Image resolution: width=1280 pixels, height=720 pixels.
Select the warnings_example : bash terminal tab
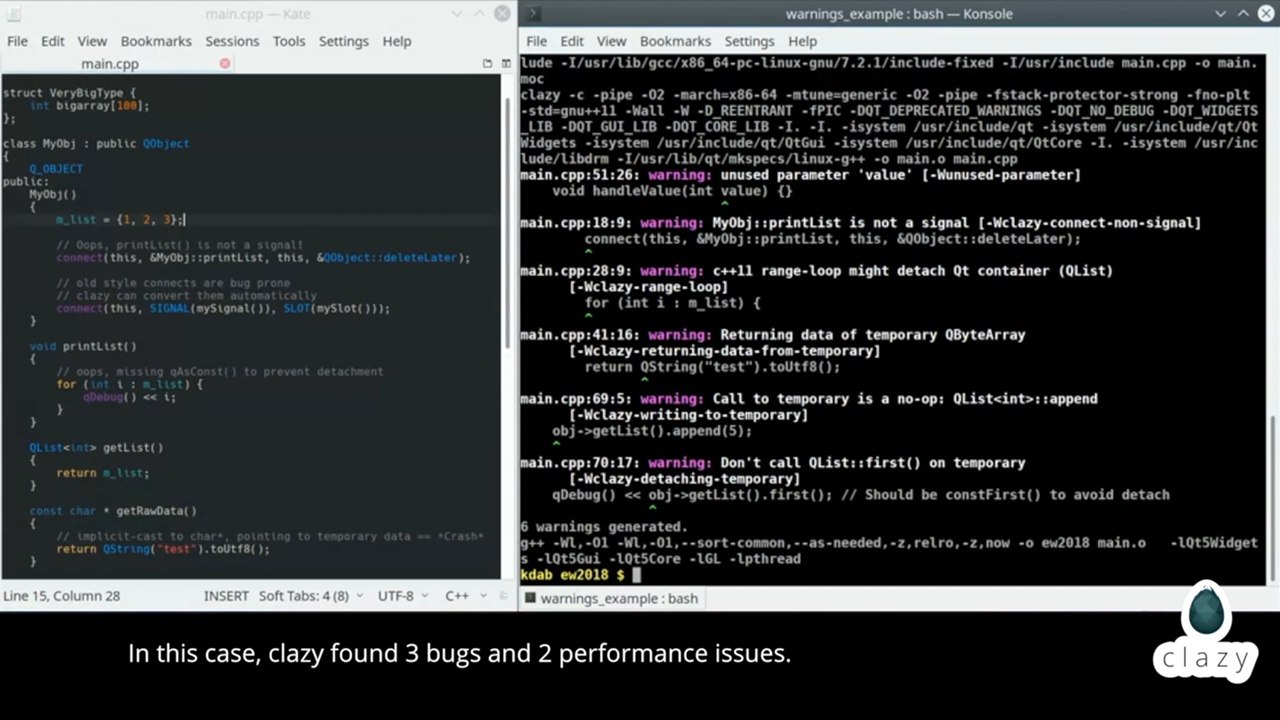click(x=614, y=598)
